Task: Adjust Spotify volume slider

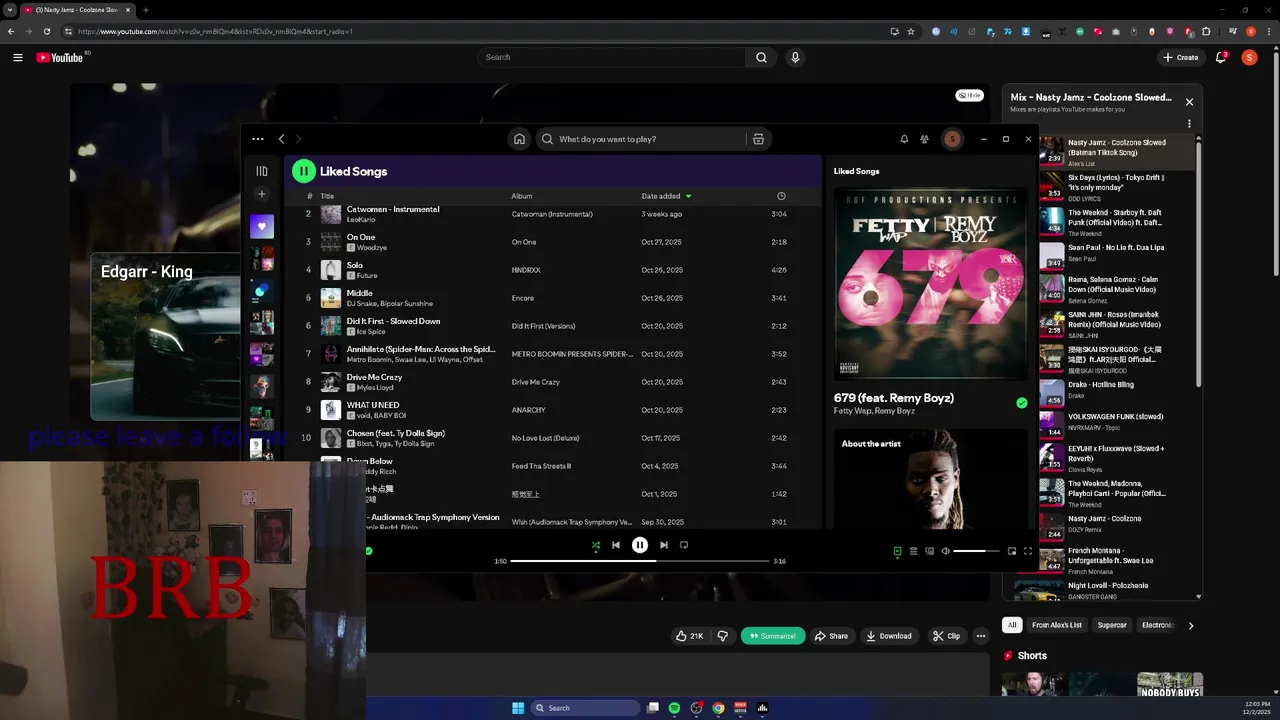Action: point(976,551)
